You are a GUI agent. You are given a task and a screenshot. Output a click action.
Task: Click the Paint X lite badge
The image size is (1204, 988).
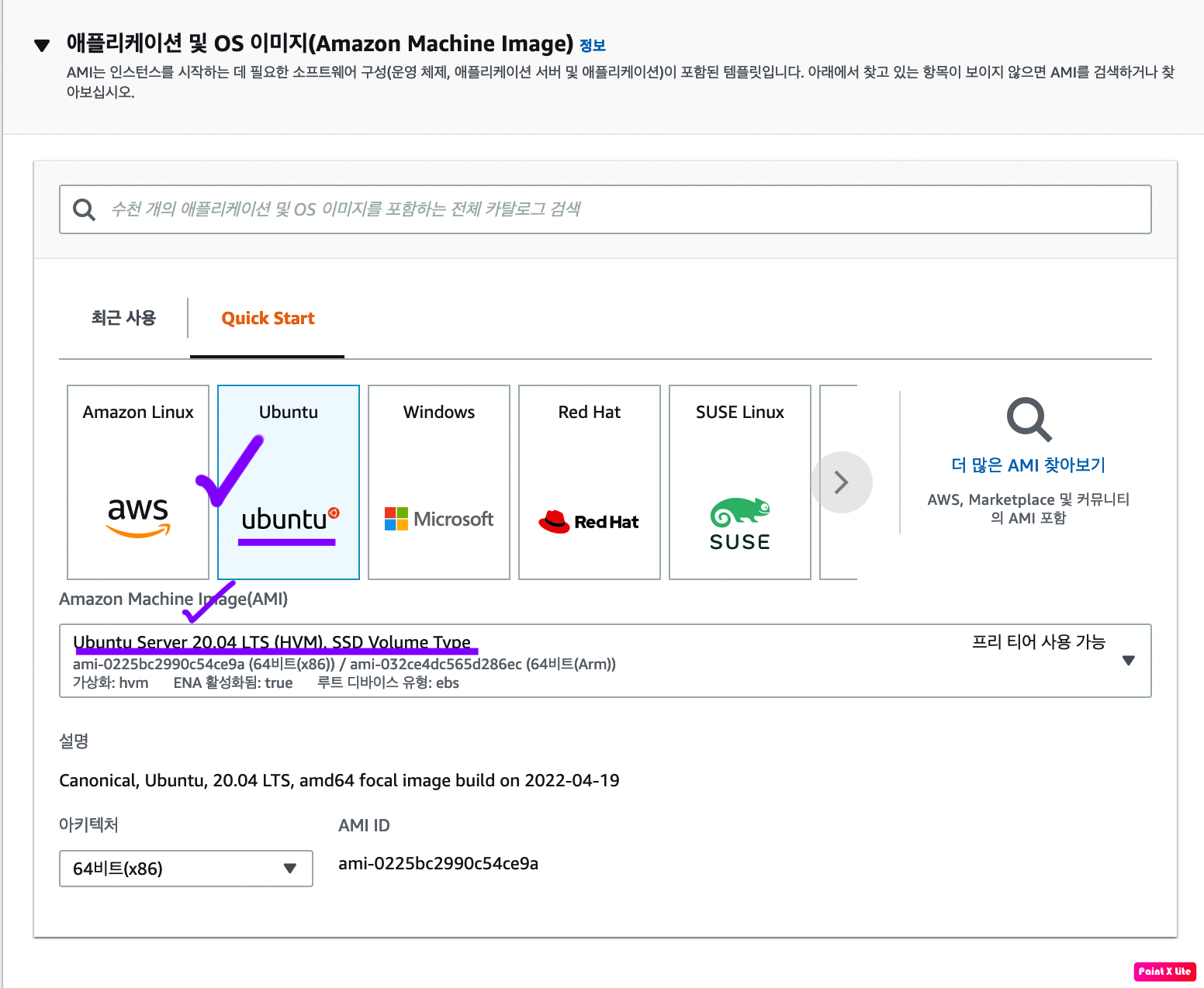pyautogui.click(x=1164, y=972)
